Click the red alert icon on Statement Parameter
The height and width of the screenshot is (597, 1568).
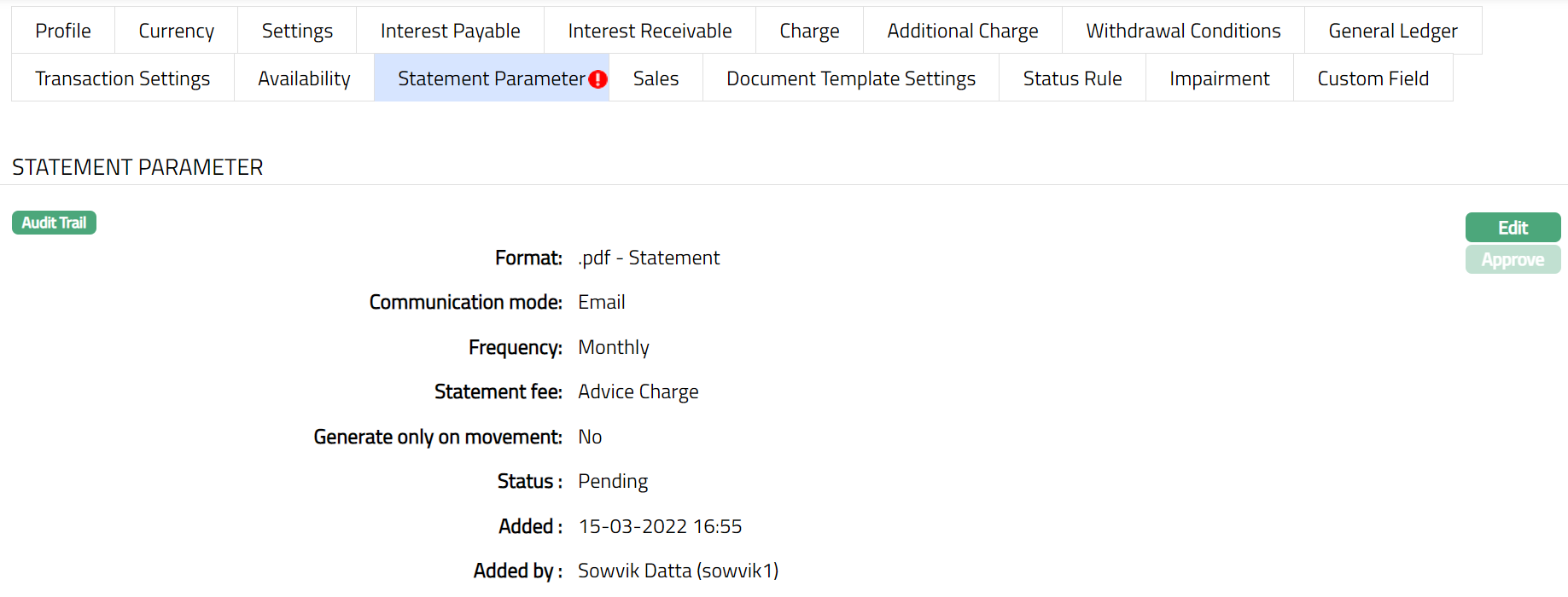598,79
